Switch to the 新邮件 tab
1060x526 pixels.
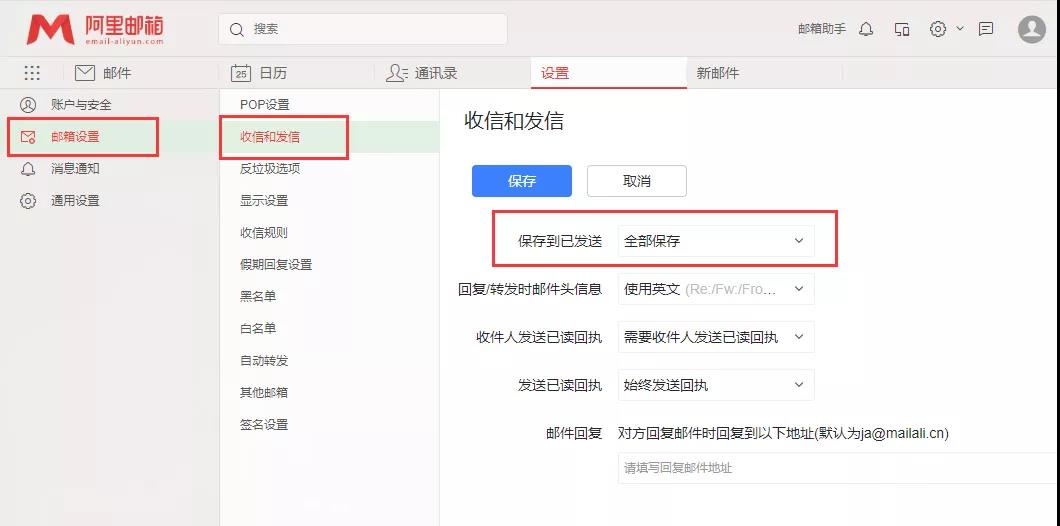tap(718, 73)
